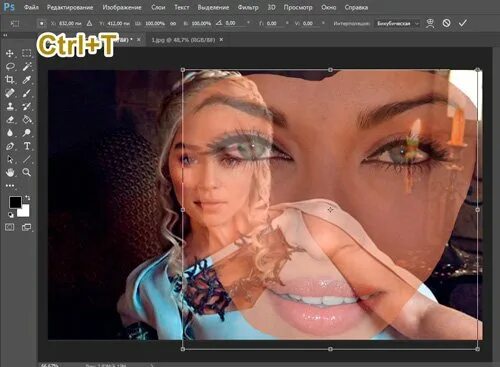The image size is (500, 367).
Task: Commit the transform with the checkmark
Action: click(462, 23)
